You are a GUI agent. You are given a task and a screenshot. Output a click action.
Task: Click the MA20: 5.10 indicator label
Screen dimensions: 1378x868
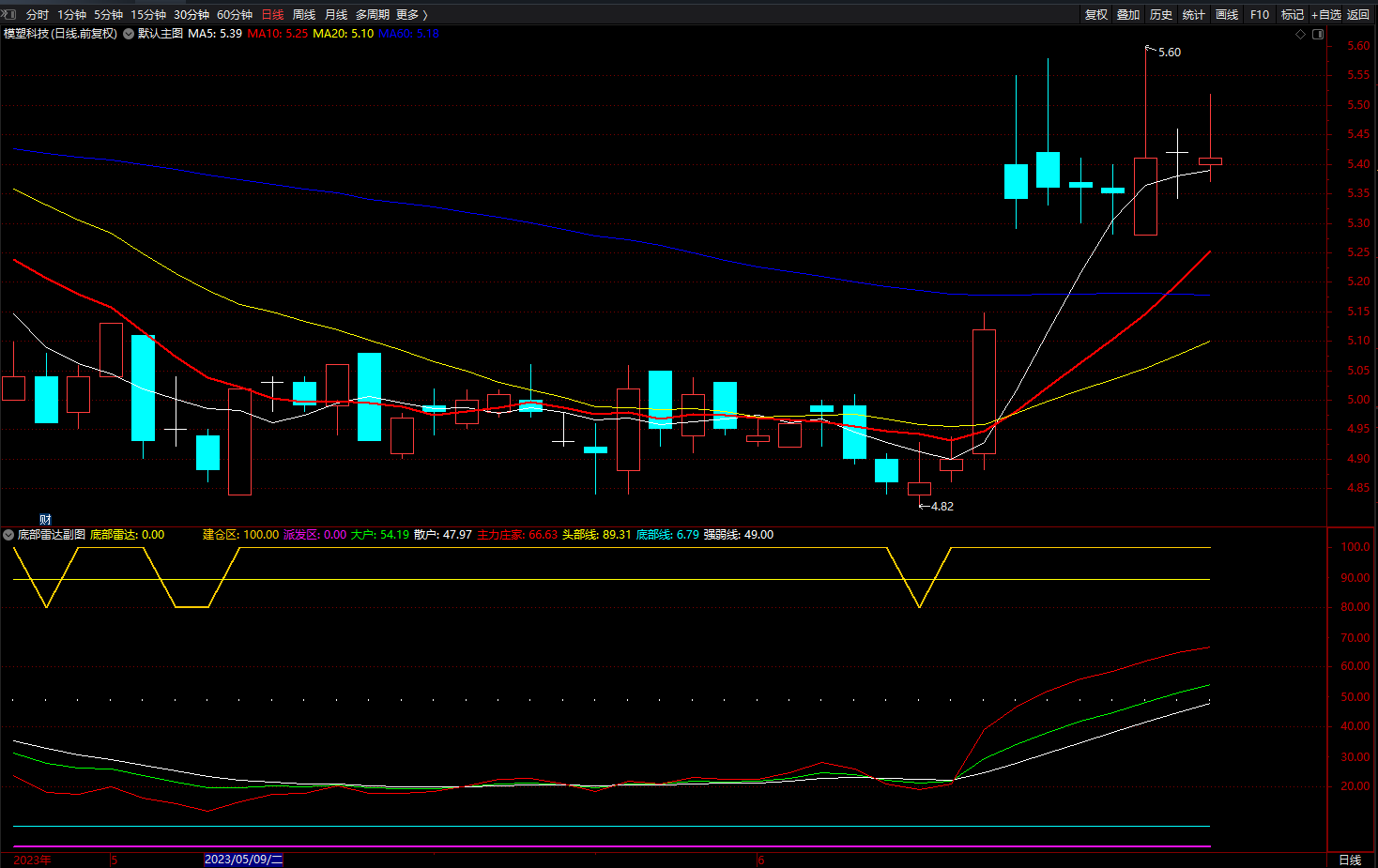click(x=343, y=34)
